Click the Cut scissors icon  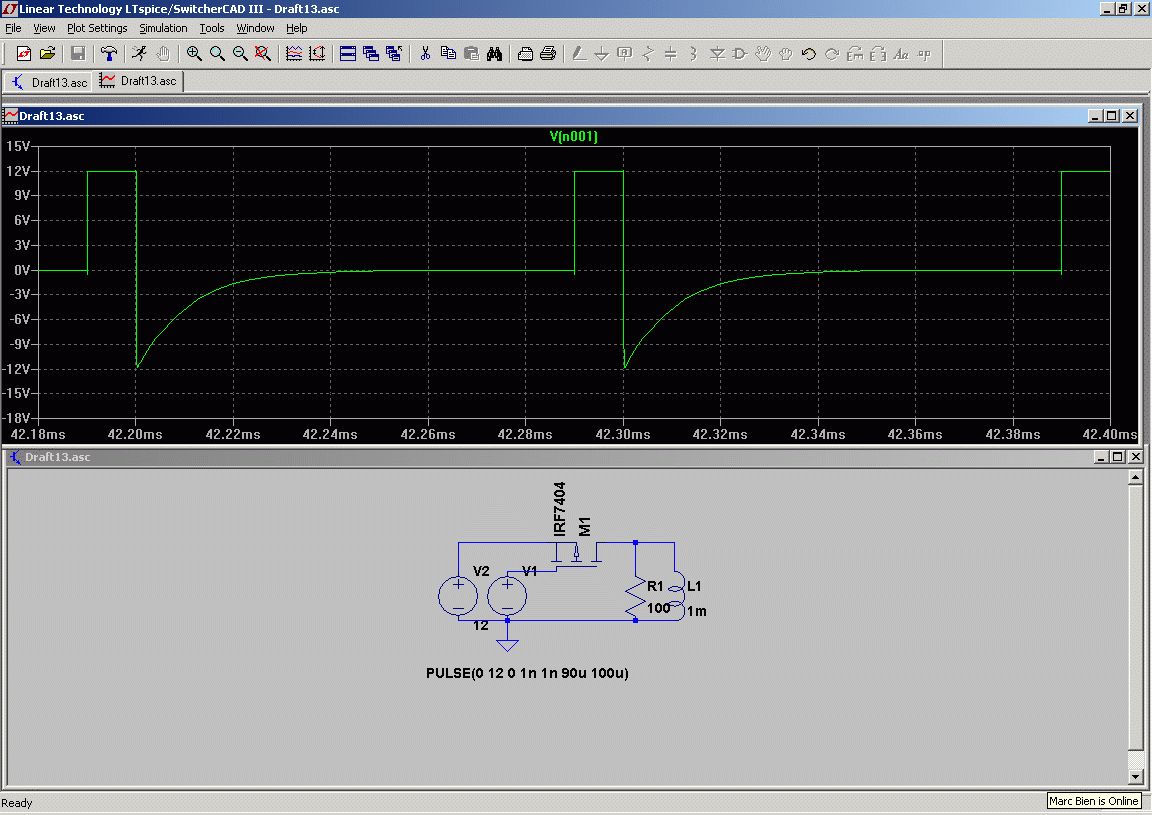[424, 54]
